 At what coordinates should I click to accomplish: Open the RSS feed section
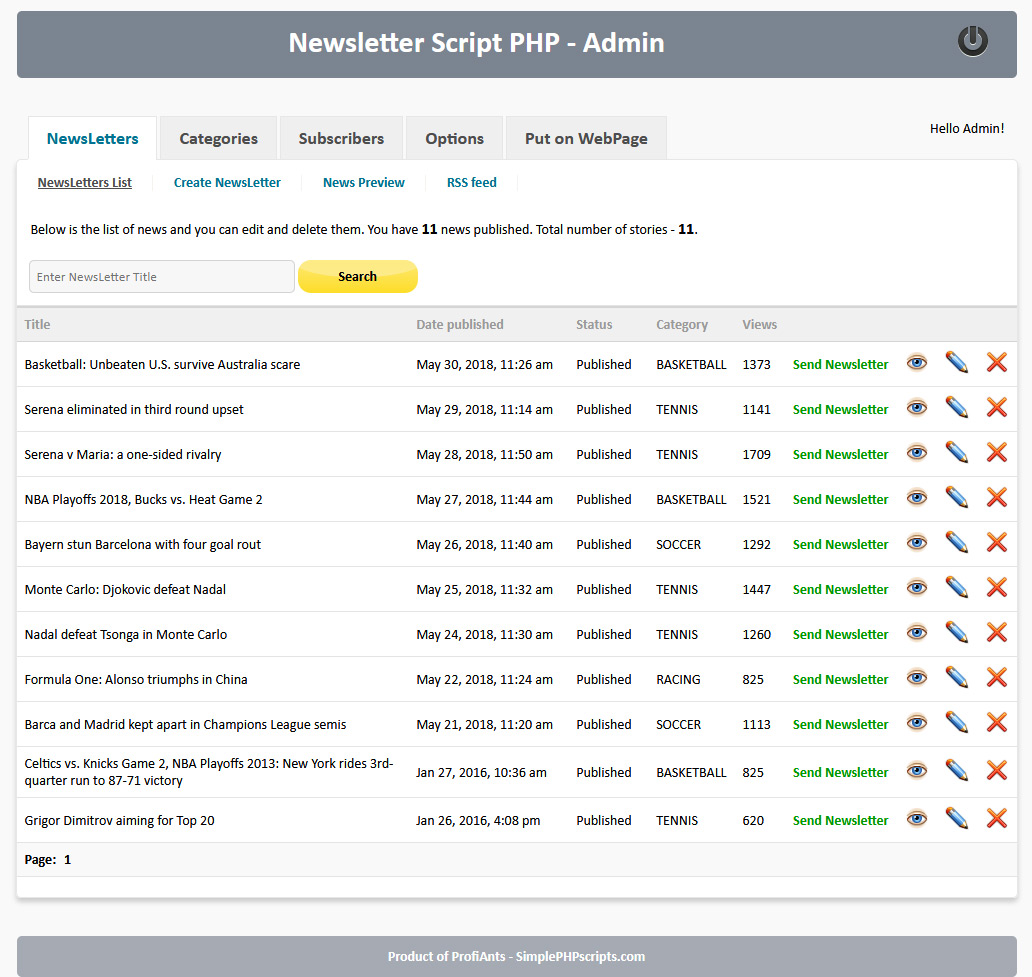pyautogui.click(x=471, y=182)
